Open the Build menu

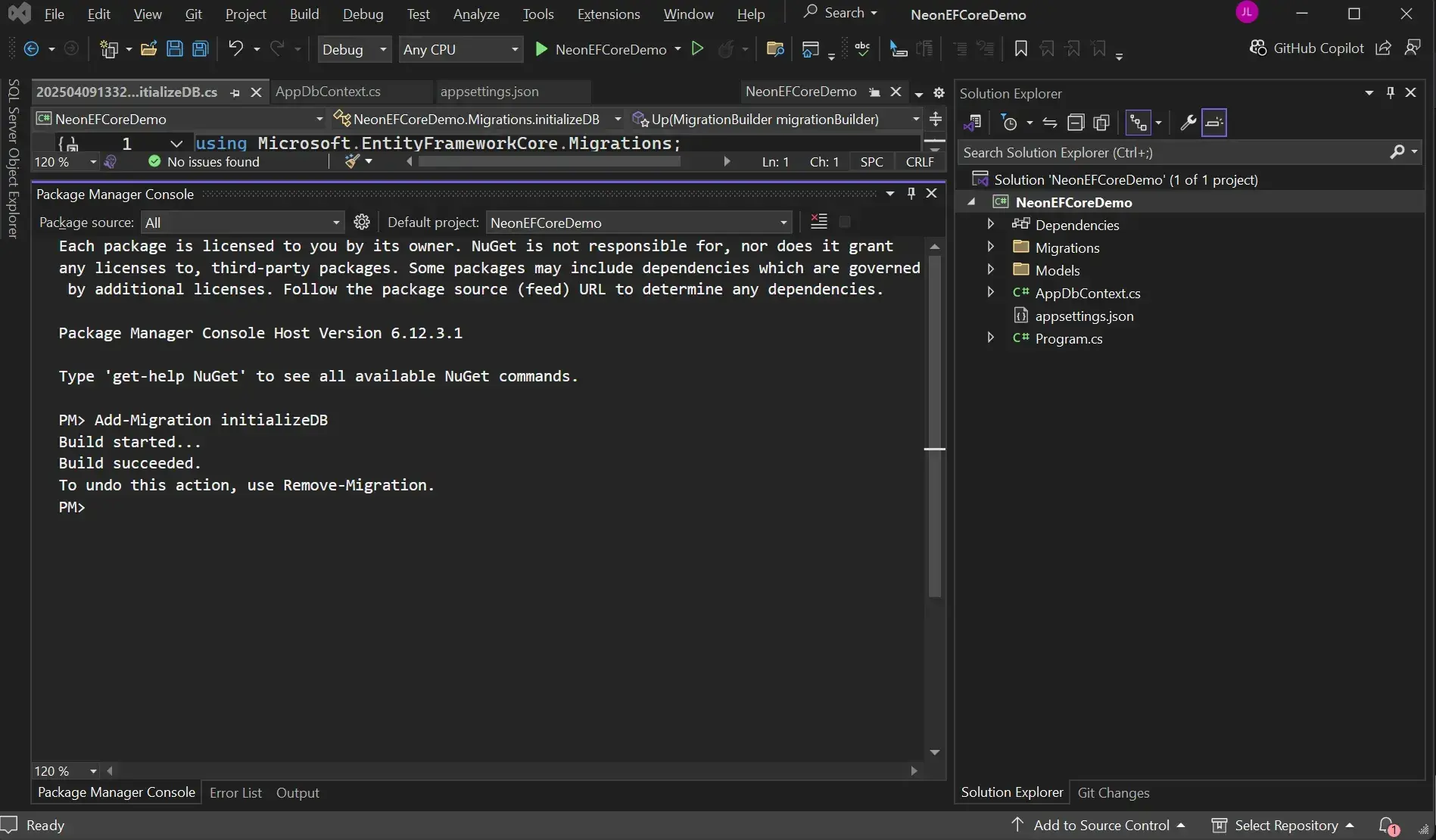[x=304, y=14]
